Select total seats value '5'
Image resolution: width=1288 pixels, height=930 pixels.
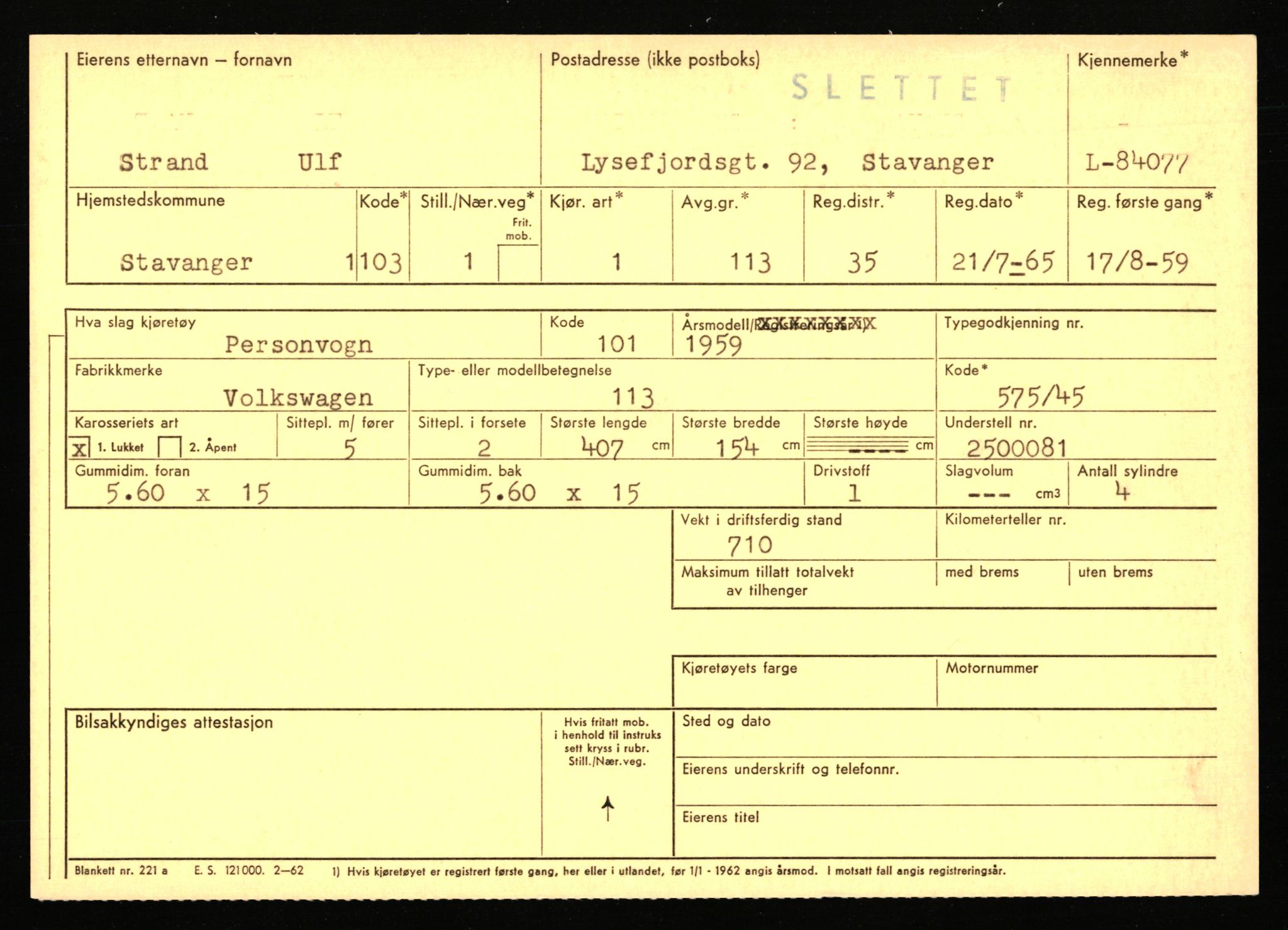click(x=350, y=448)
